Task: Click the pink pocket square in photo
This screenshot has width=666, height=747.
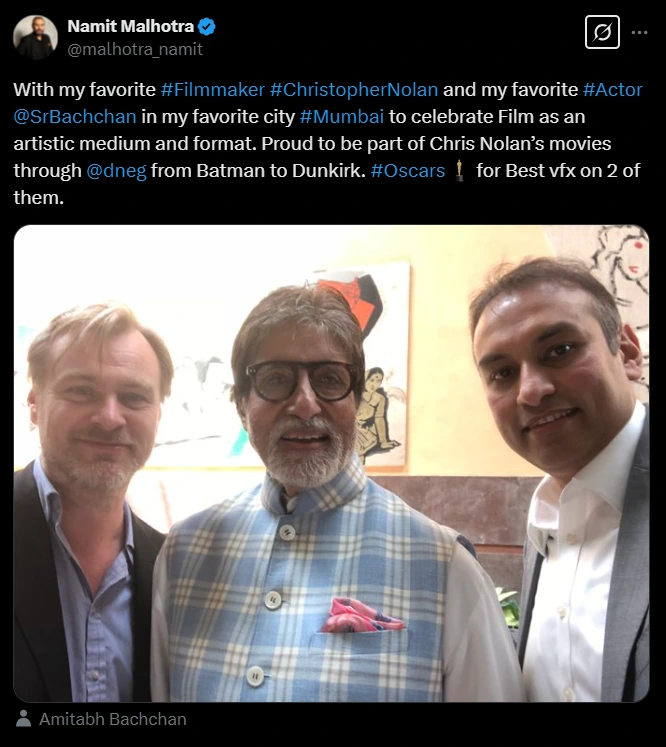Action: pyautogui.click(x=362, y=615)
